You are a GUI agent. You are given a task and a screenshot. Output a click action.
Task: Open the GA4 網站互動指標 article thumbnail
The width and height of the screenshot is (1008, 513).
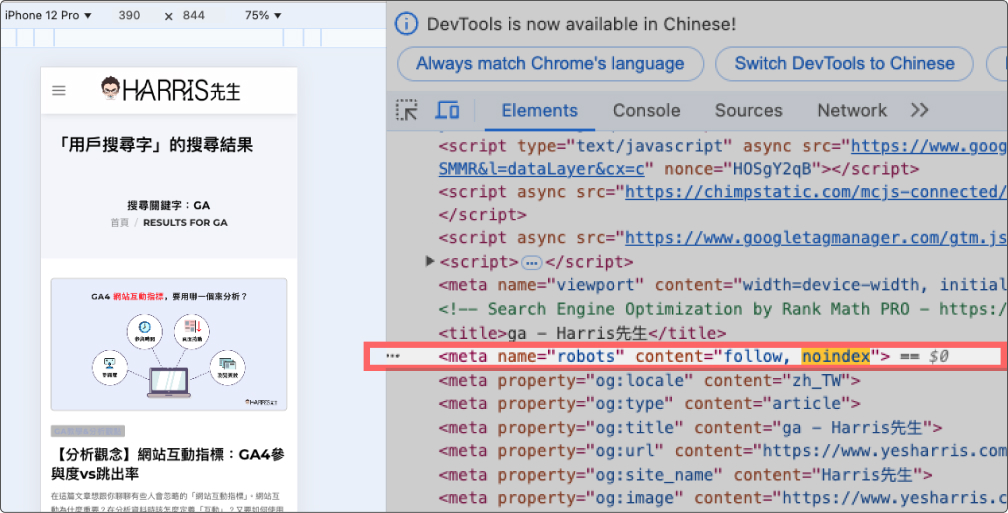click(x=169, y=344)
